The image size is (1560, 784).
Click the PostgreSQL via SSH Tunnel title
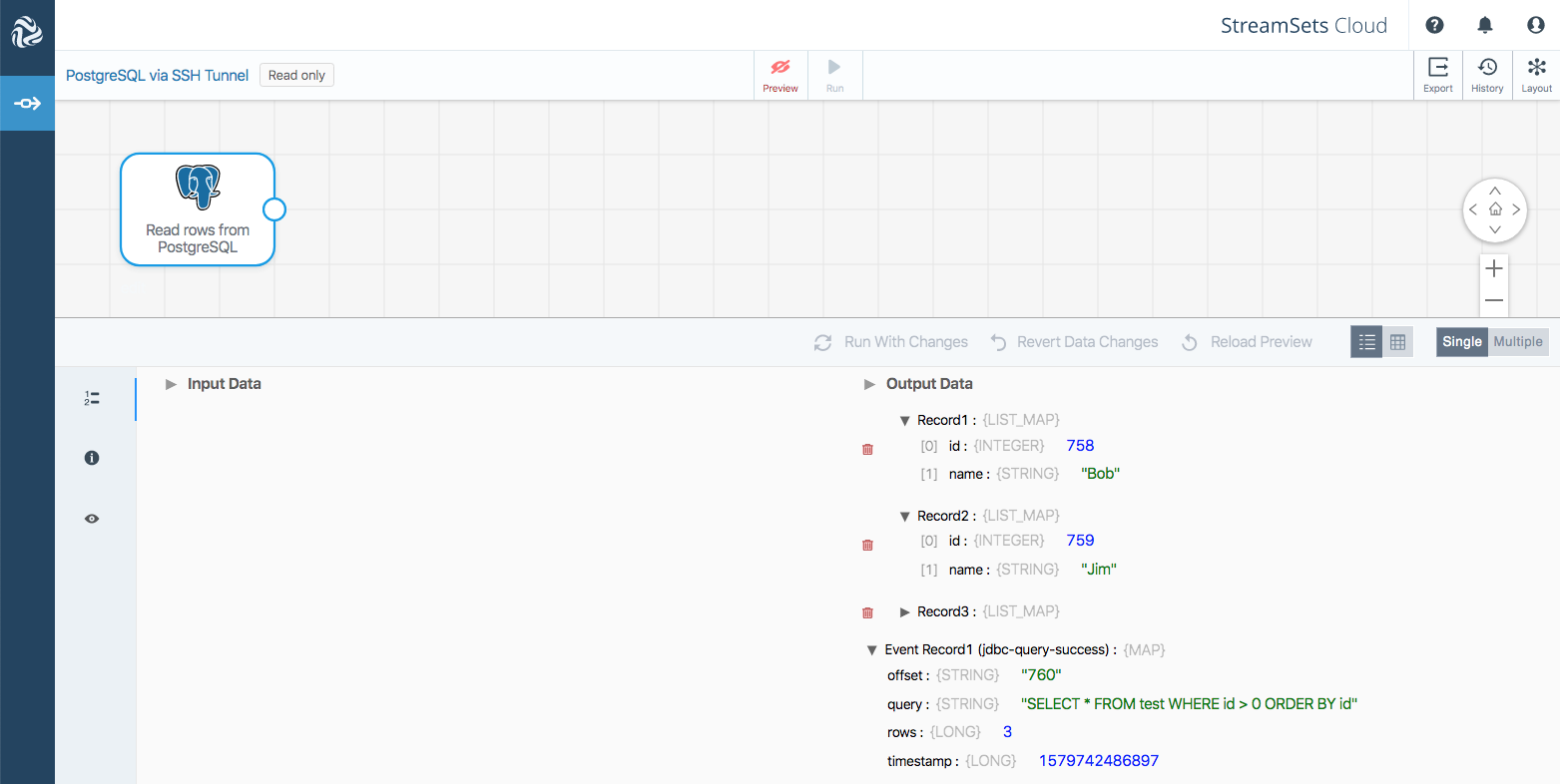pyautogui.click(x=158, y=75)
